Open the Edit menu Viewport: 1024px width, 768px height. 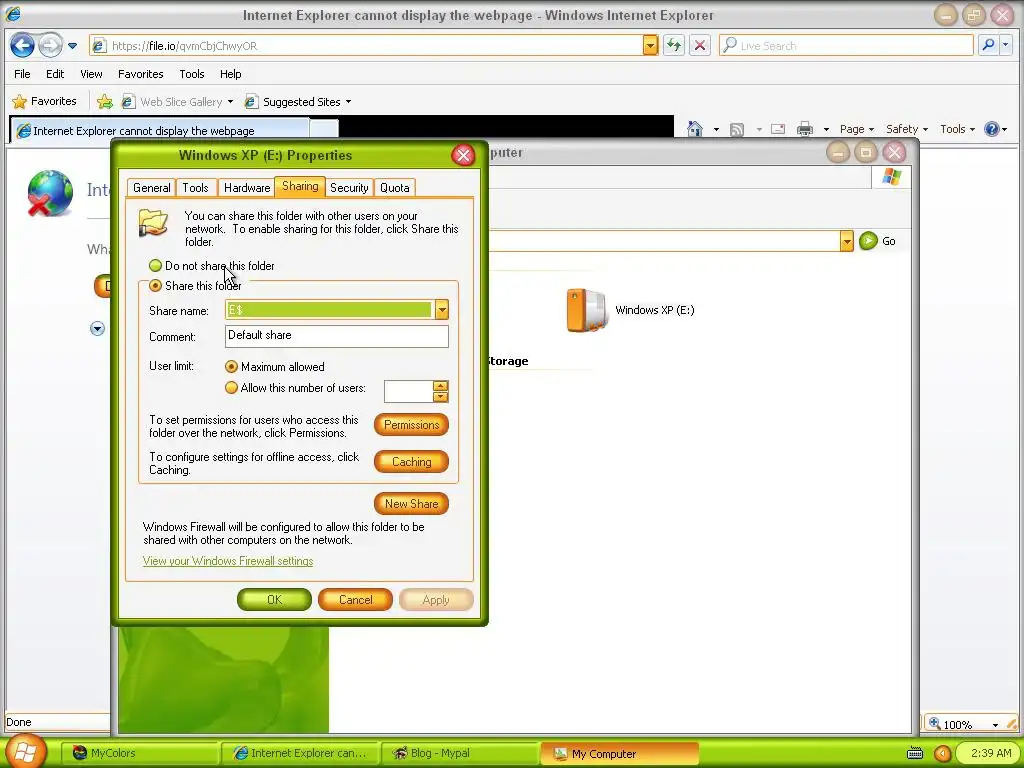click(x=55, y=74)
